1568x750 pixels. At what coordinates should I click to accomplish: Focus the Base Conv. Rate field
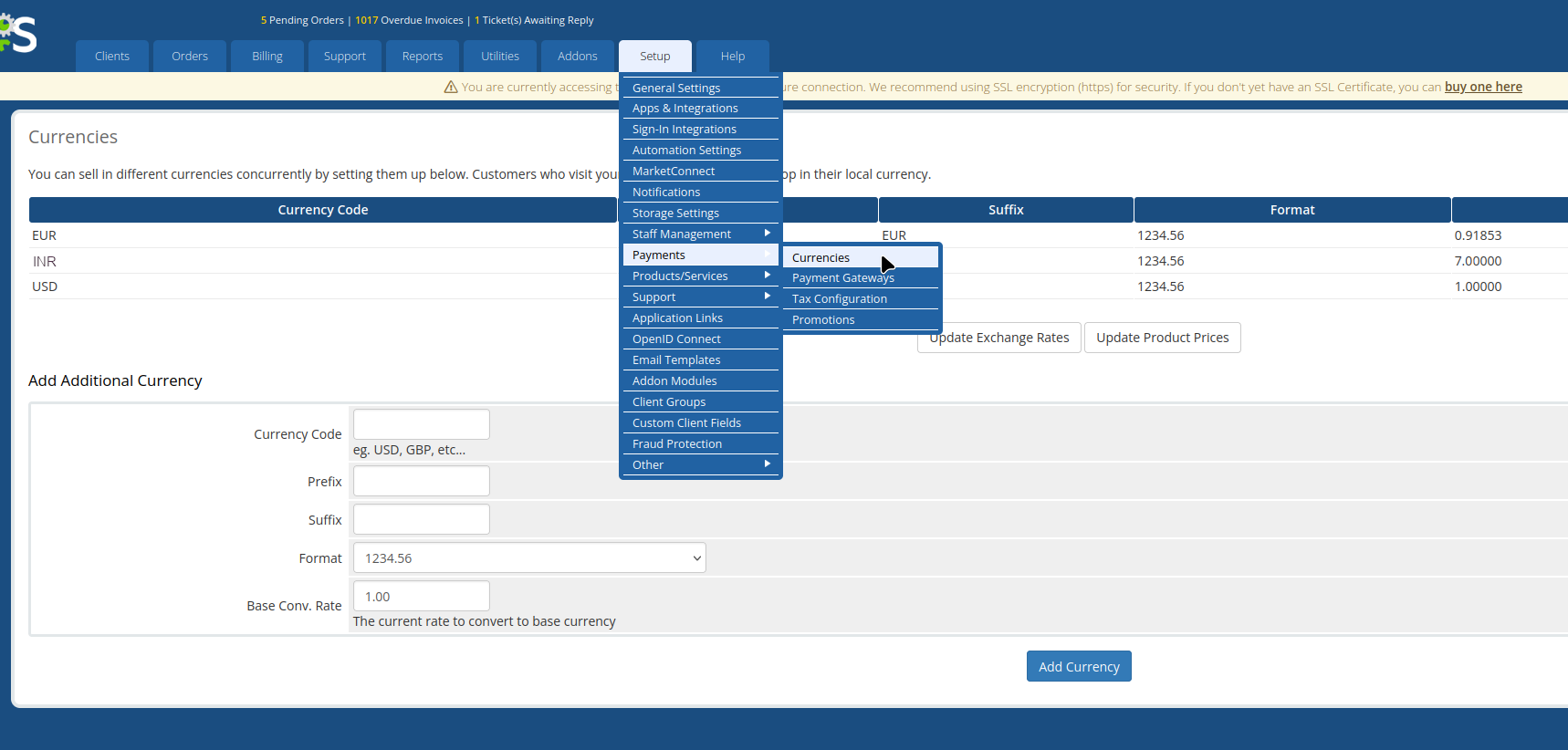(422, 597)
